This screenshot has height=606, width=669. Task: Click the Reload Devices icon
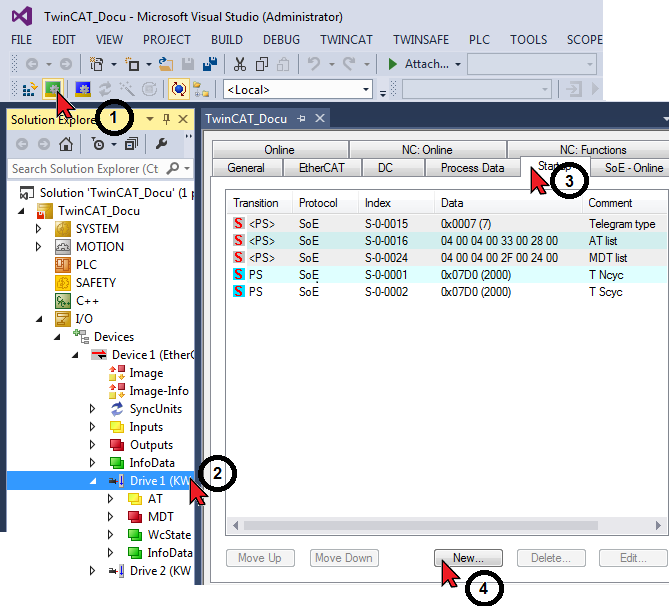click(x=105, y=90)
